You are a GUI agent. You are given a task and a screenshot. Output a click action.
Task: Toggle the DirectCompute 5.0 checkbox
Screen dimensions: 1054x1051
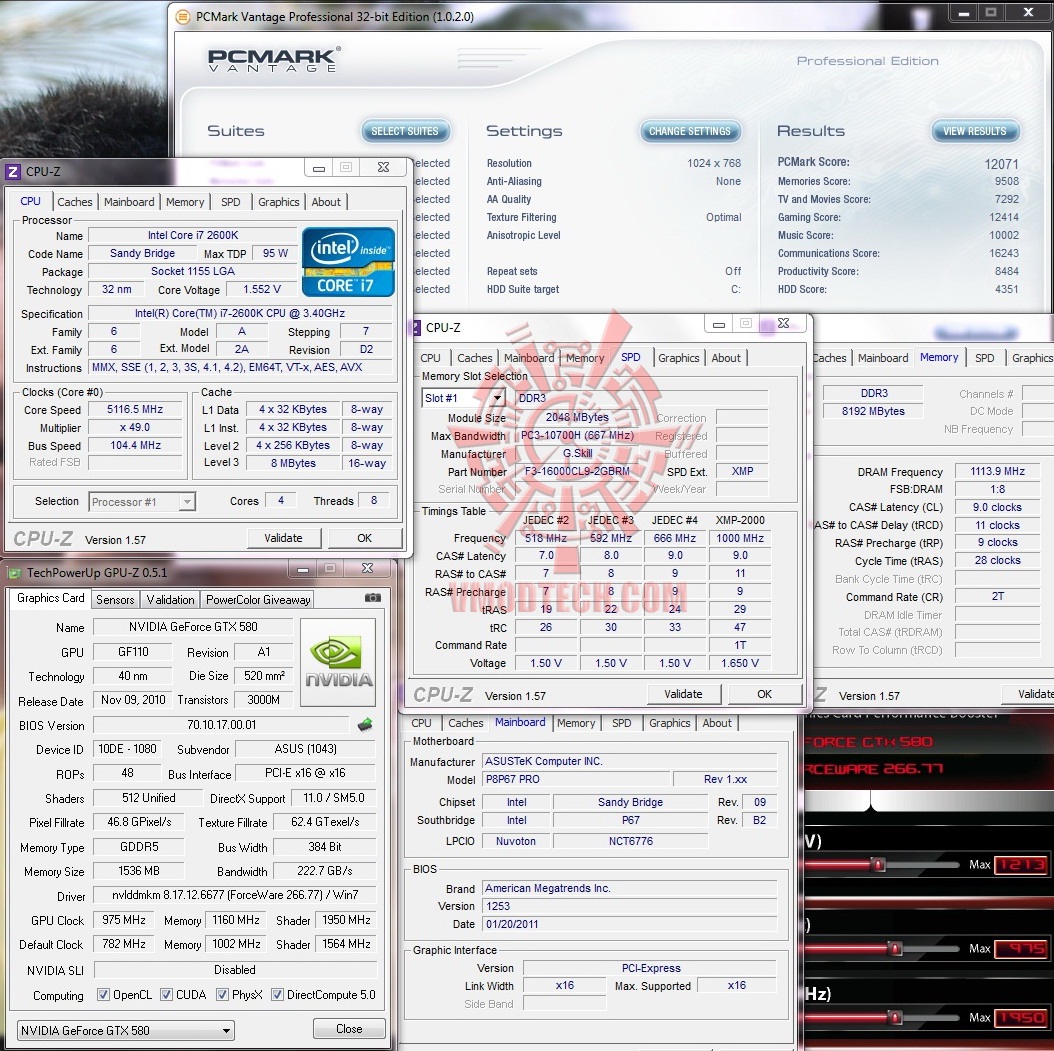(277, 995)
